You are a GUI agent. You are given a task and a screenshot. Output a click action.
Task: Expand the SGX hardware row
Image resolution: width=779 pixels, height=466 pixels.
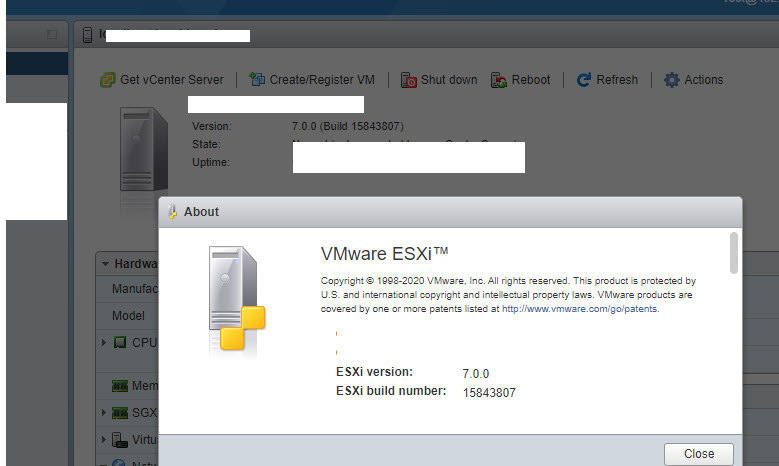105,412
